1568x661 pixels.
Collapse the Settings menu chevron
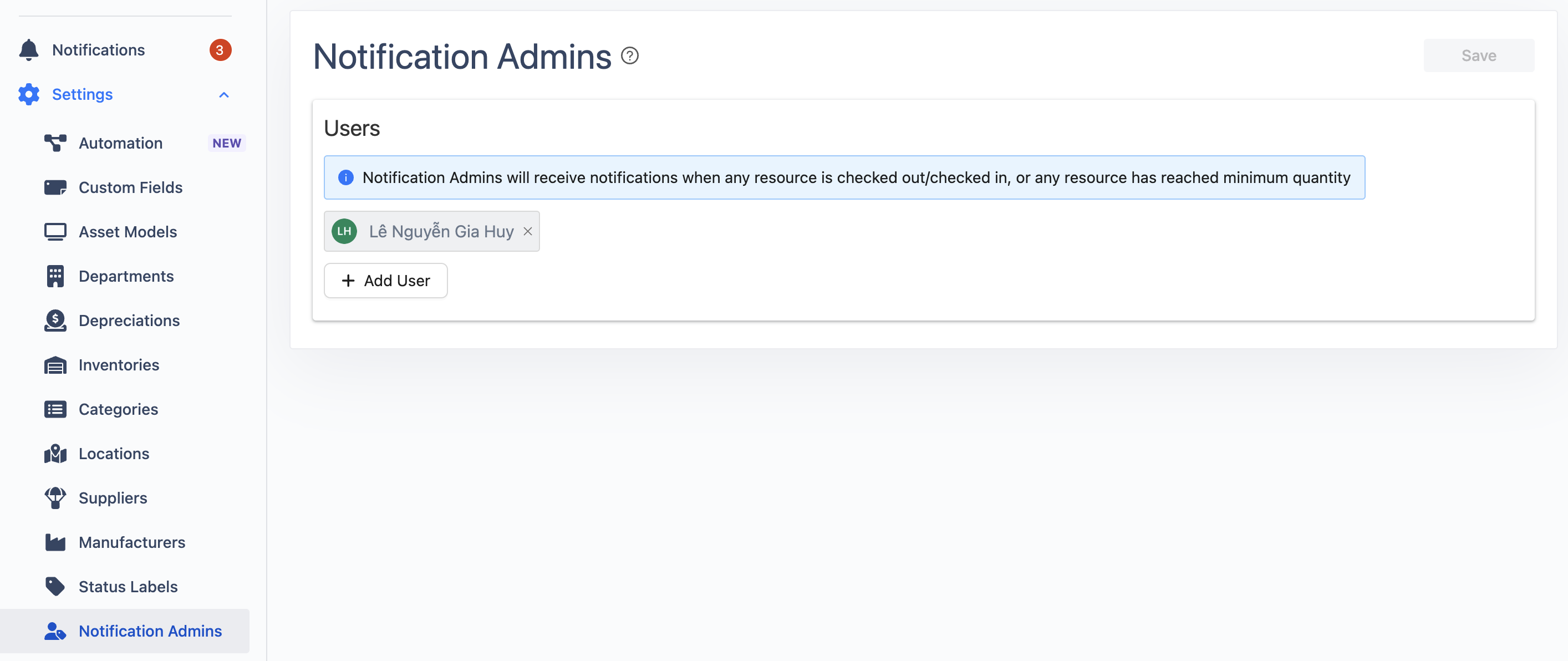coord(224,95)
